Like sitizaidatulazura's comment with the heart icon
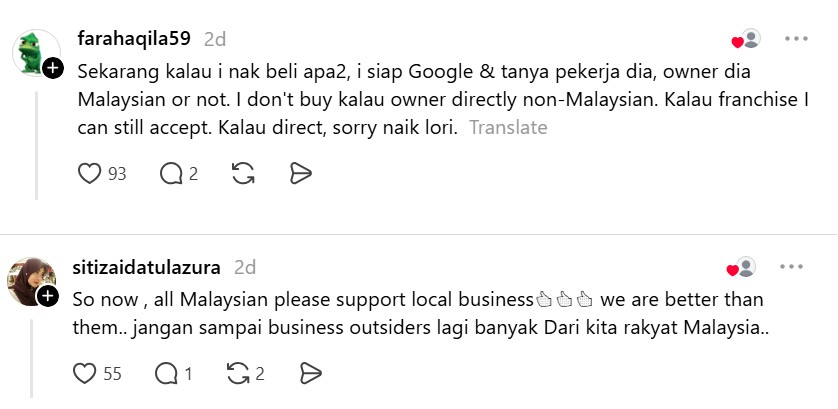The image size is (838, 409). pyautogui.click(x=84, y=373)
